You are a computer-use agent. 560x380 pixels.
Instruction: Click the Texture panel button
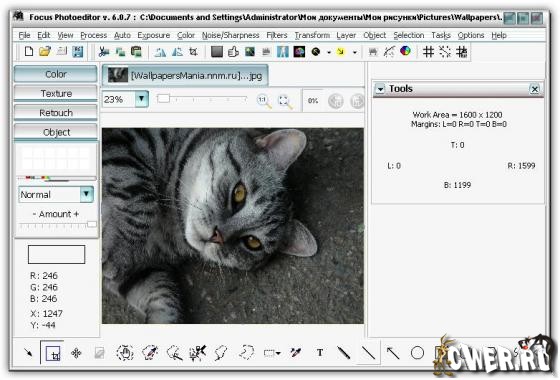(x=56, y=94)
